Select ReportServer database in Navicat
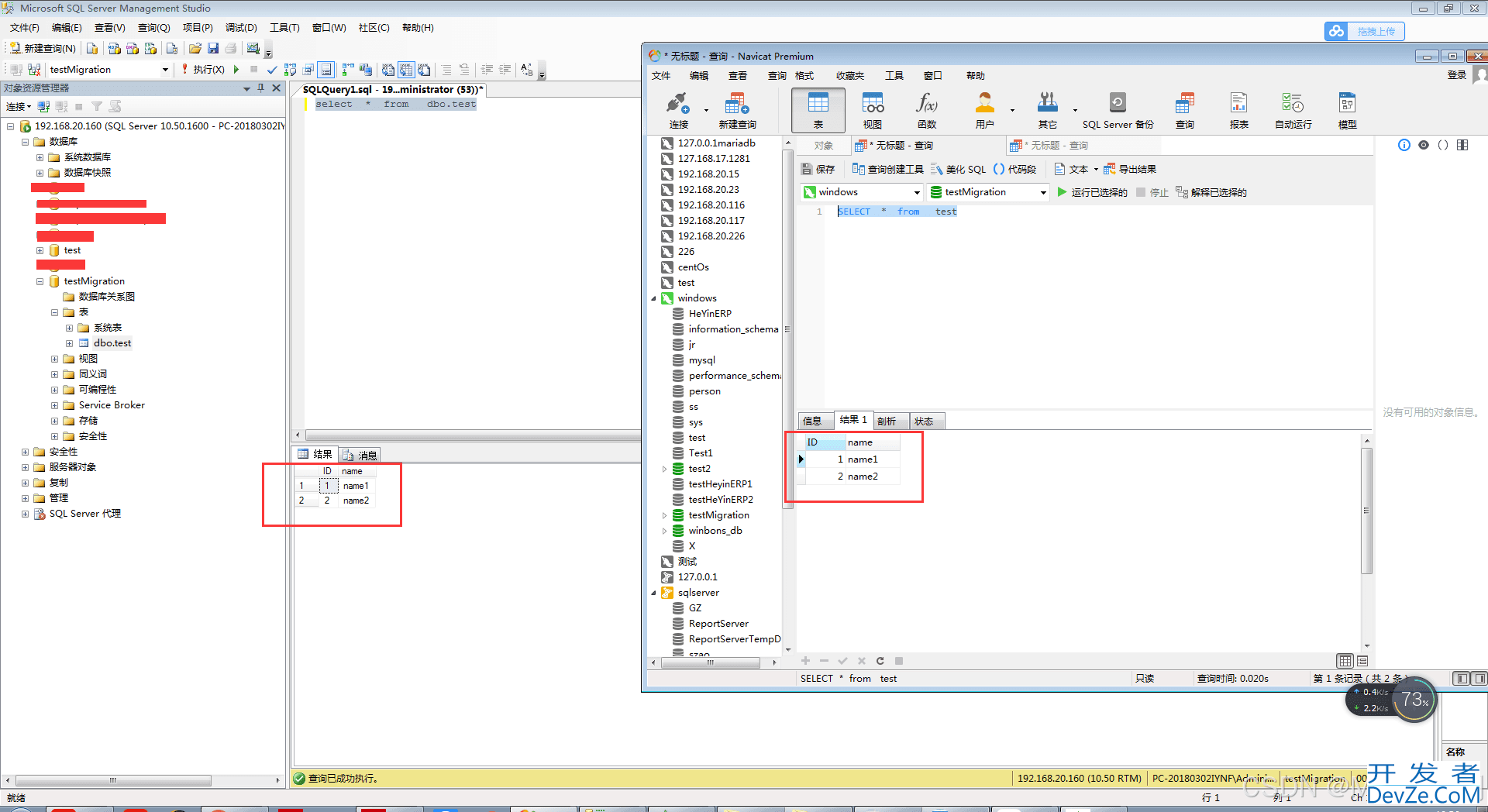The image size is (1488, 812). tap(718, 624)
